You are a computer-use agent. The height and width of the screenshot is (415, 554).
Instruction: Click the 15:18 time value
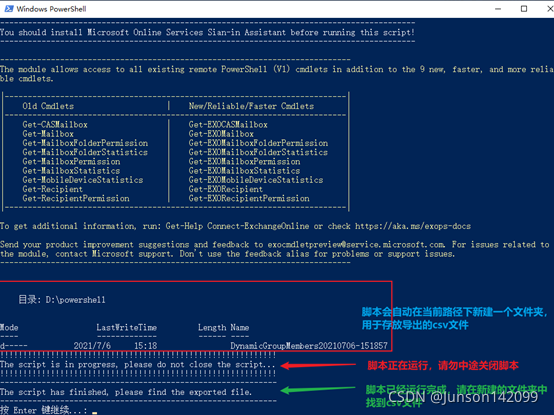click(x=146, y=346)
